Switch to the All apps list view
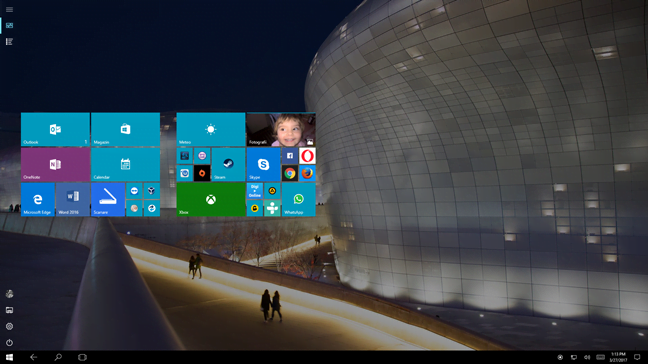648x364 pixels. [9, 42]
